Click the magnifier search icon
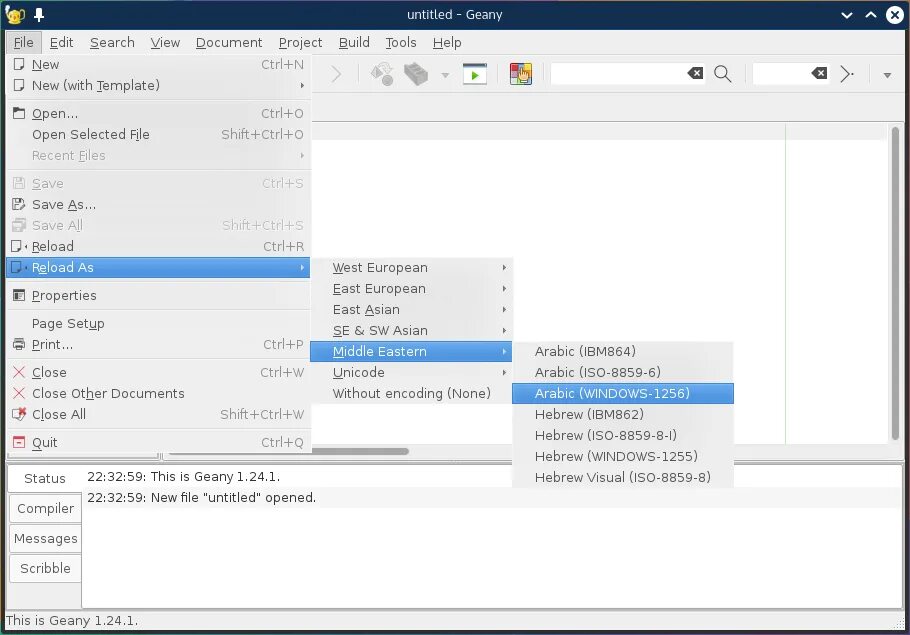Image resolution: width=910 pixels, height=635 pixels. [x=723, y=74]
